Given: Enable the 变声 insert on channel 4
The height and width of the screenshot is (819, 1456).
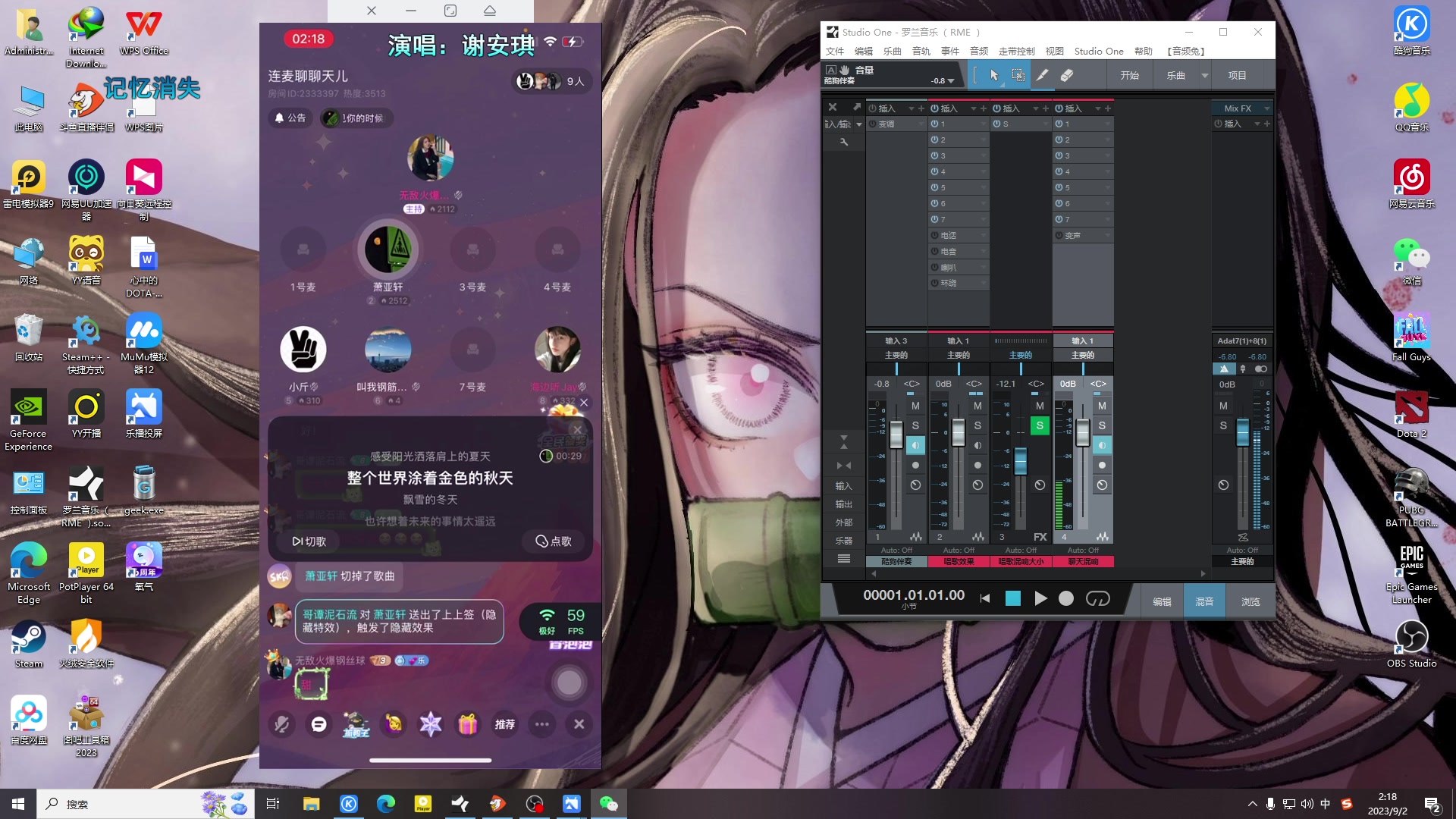Looking at the screenshot, I should (x=1059, y=235).
